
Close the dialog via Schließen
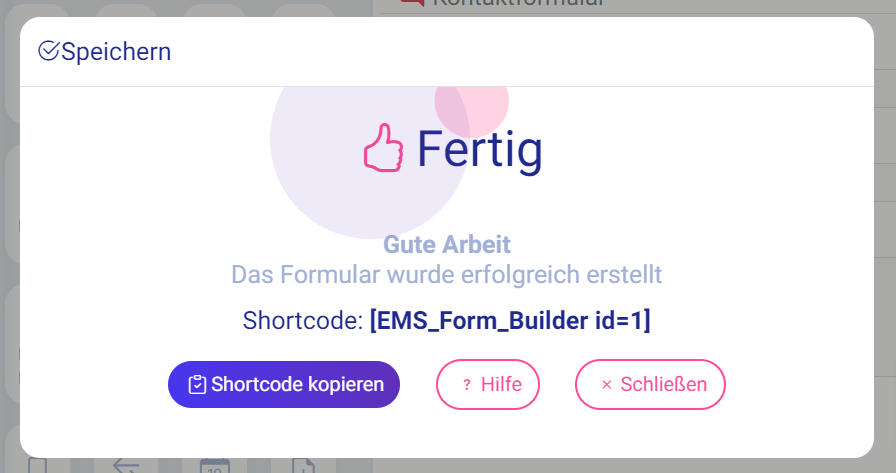pos(650,384)
